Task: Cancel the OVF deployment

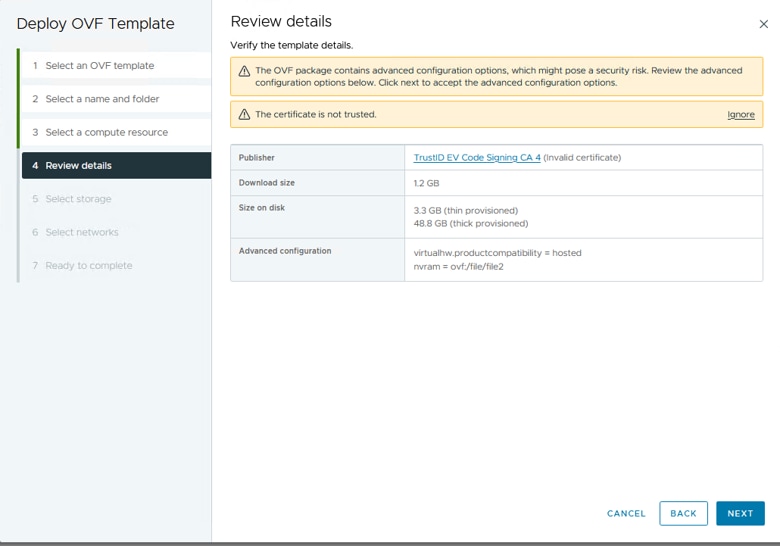Action: (x=626, y=513)
